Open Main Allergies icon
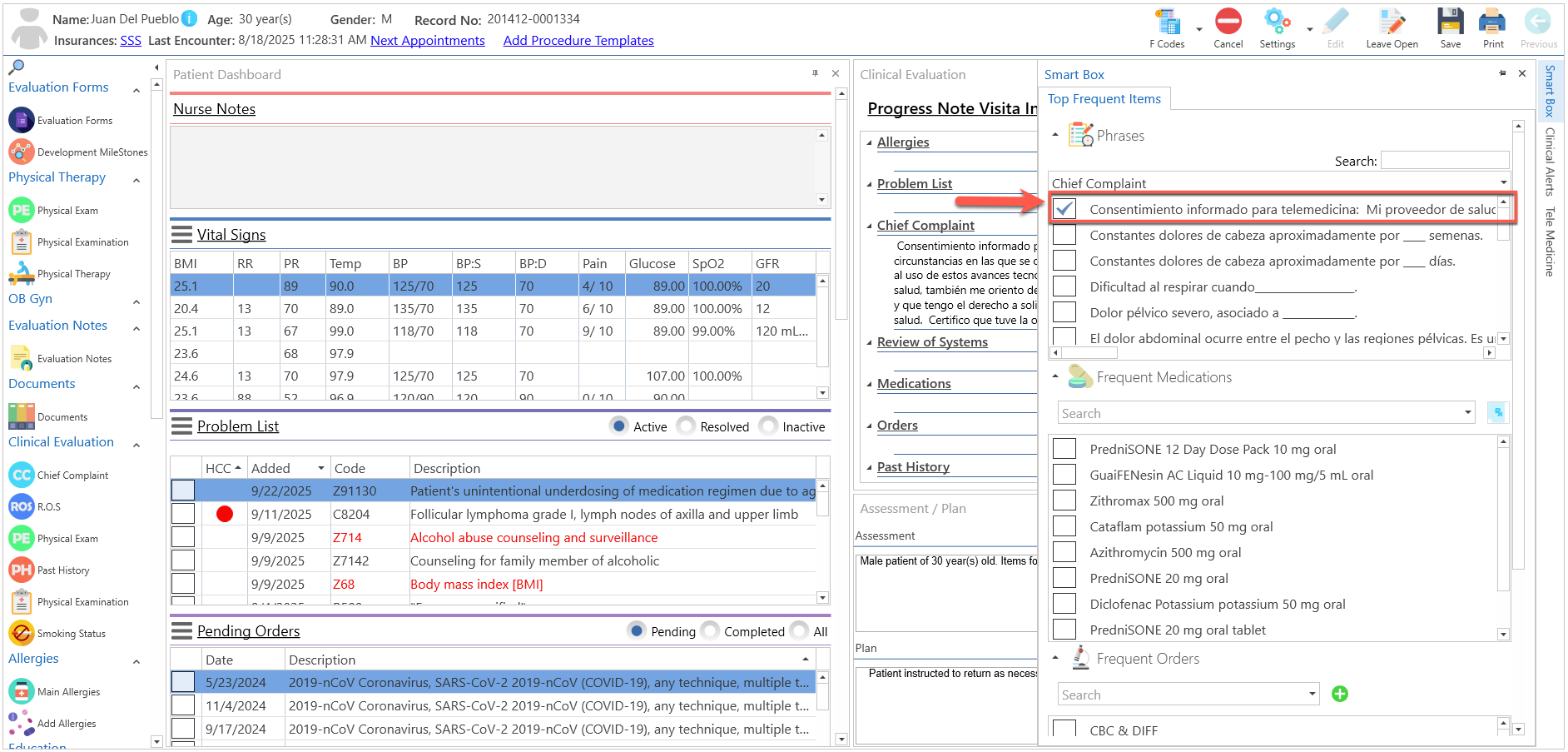The height and width of the screenshot is (752, 1568). pyautogui.click(x=22, y=691)
